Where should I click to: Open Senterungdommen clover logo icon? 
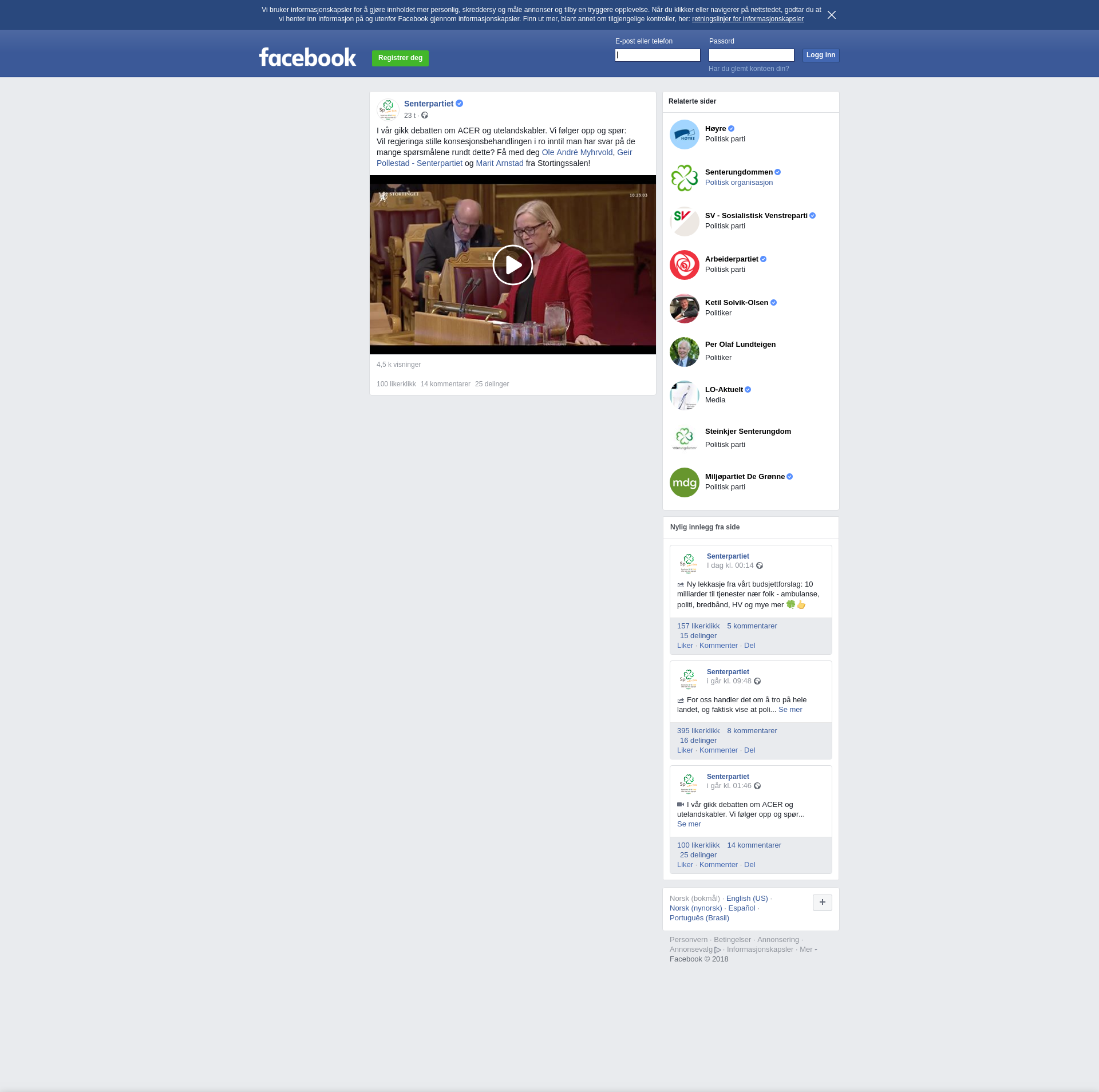point(685,178)
